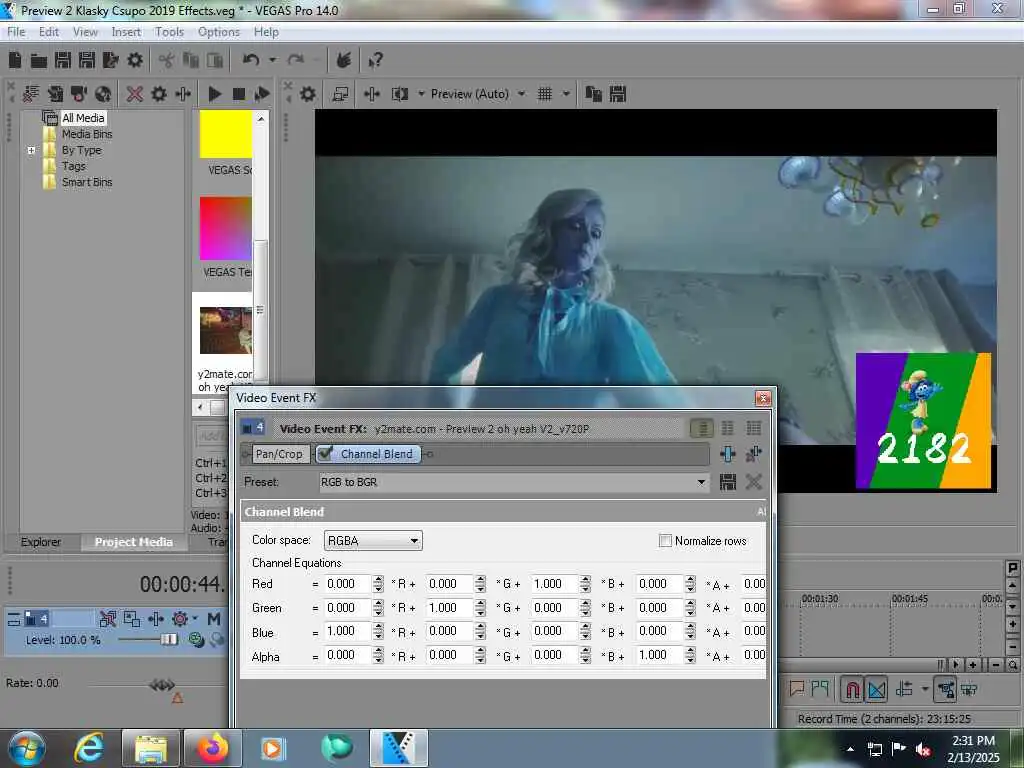Open the File menu
The image size is (1024, 768).
coord(16,32)
